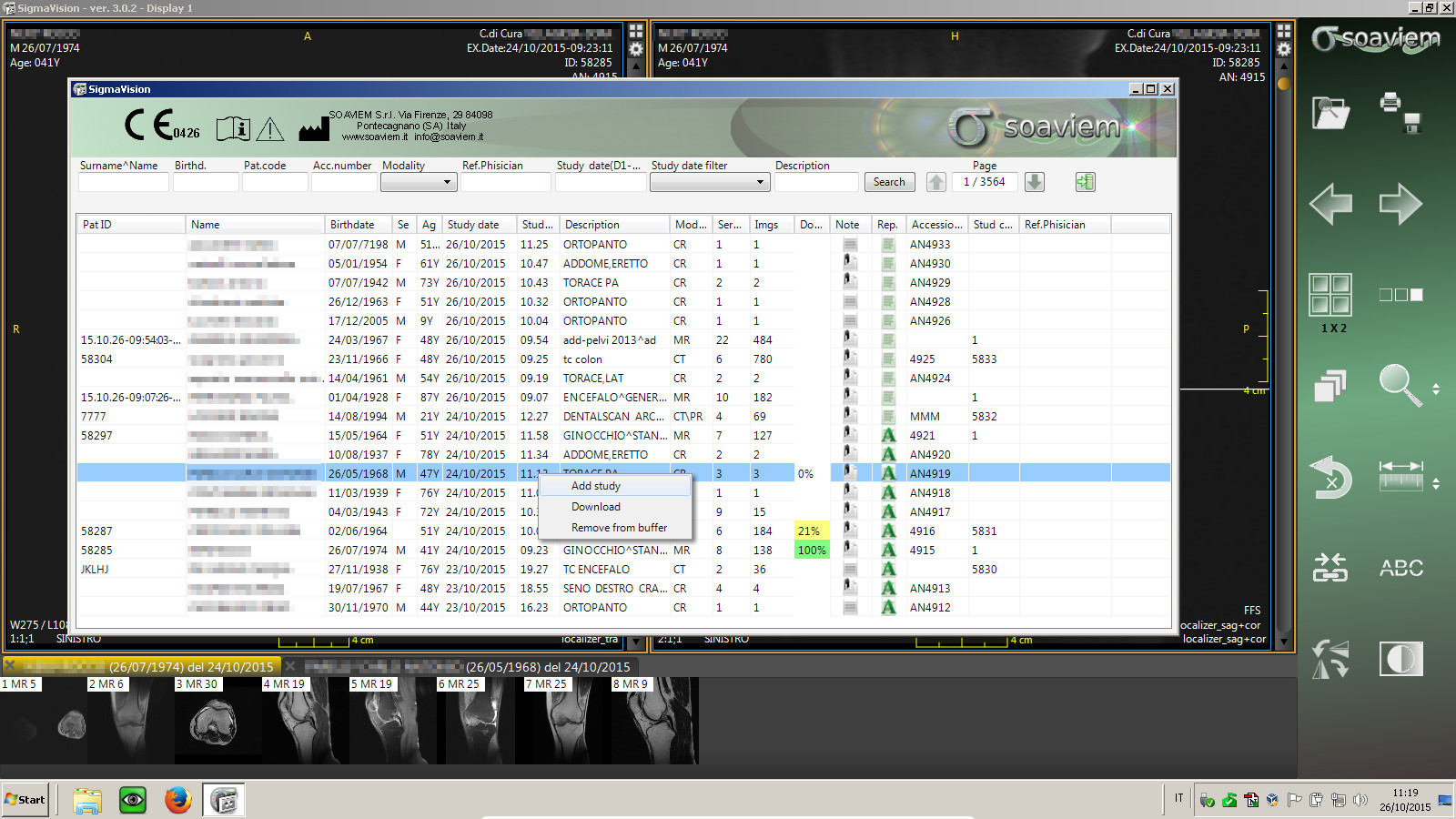Open gear settings icon of display A
This screenshot has width=1456, height=819.
[636, 49]
